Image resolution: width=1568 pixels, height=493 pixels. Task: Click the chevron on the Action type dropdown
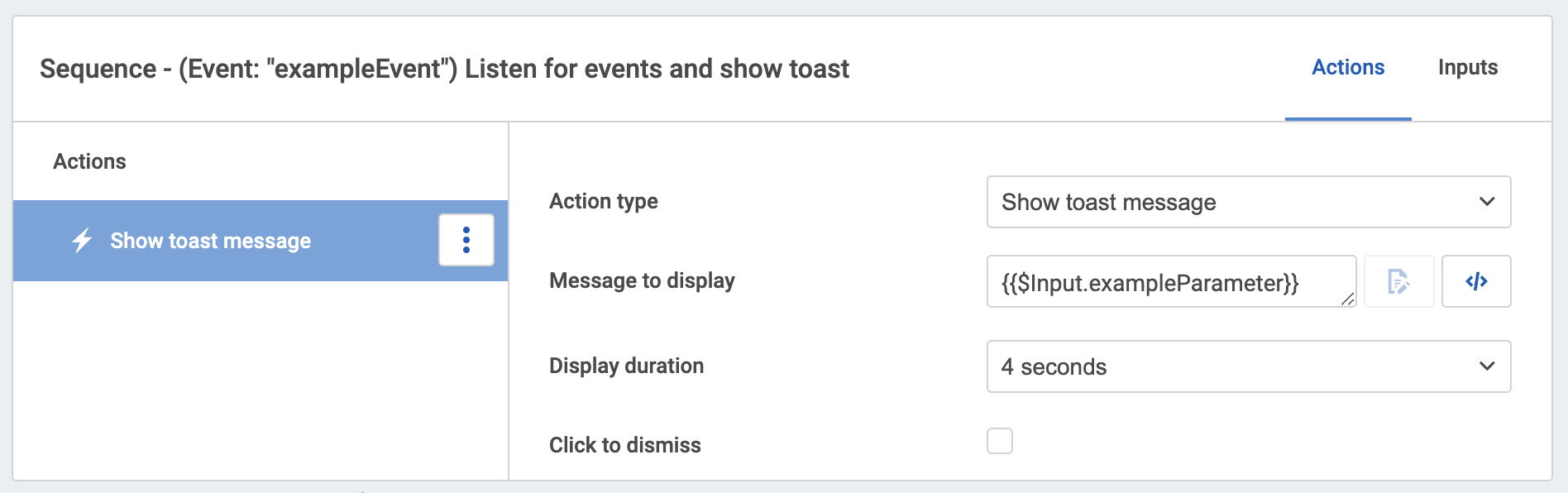[x=1488, y=201]
